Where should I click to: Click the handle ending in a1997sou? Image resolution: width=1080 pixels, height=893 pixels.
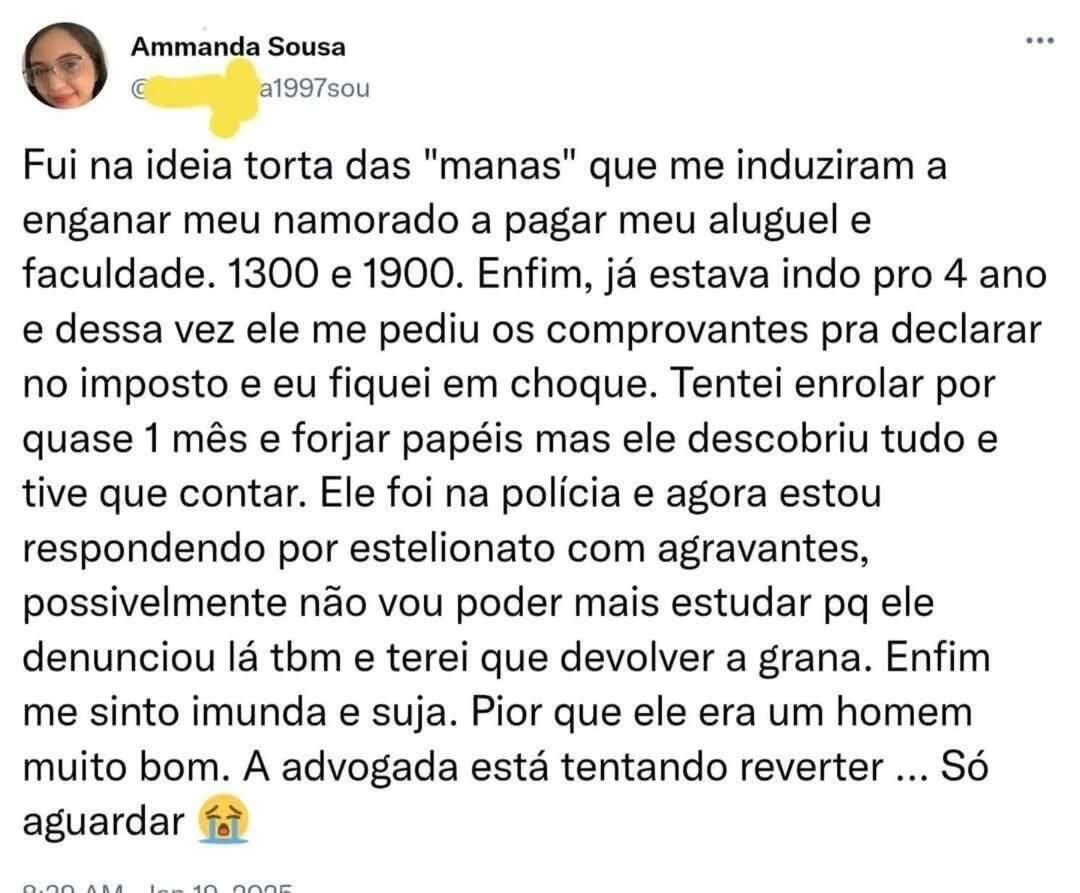pyautogui.click(x=251, y=88)
